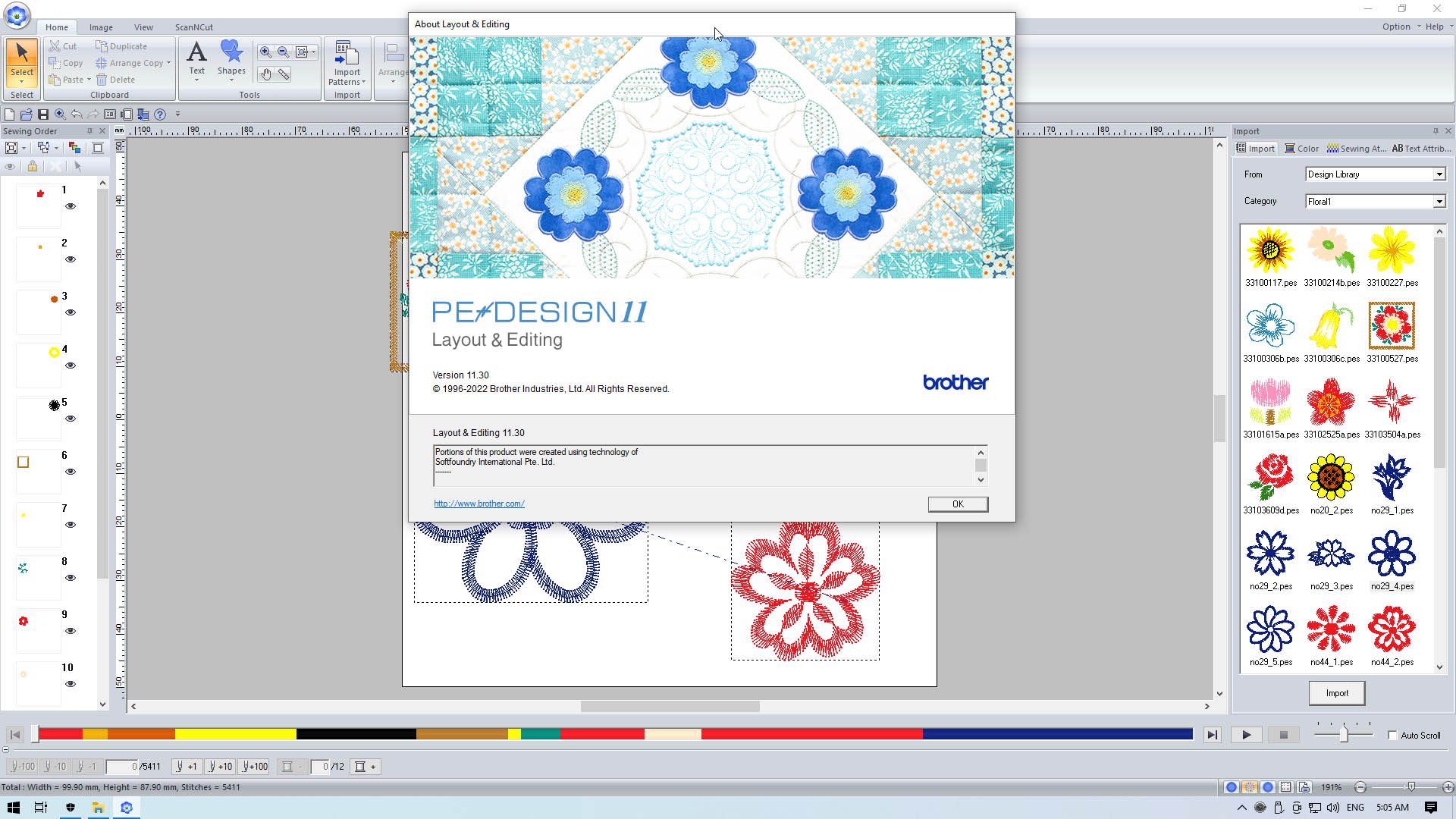Open the brother.com hyperlink
1456x819 pixels.
point(479,503)
